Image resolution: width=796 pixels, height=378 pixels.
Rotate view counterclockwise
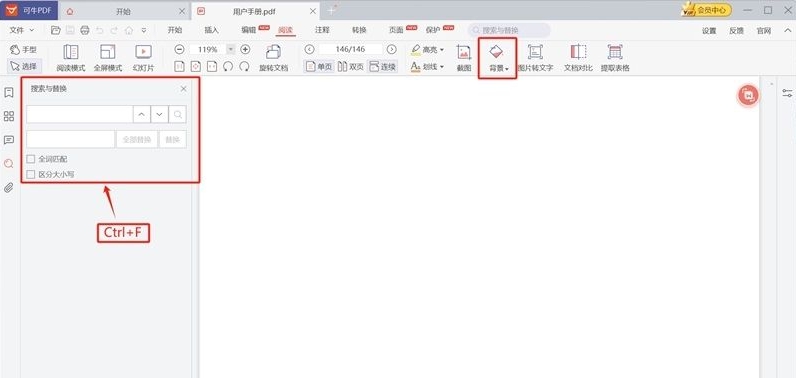(x=228, y=66)
